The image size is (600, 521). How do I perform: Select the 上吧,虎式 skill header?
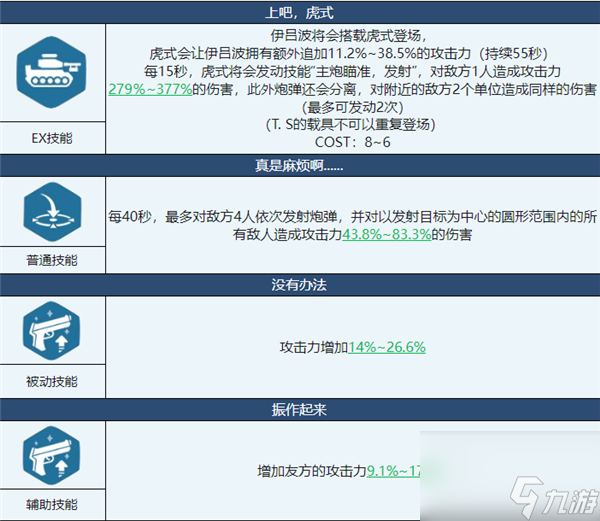(x=299, y=13)
